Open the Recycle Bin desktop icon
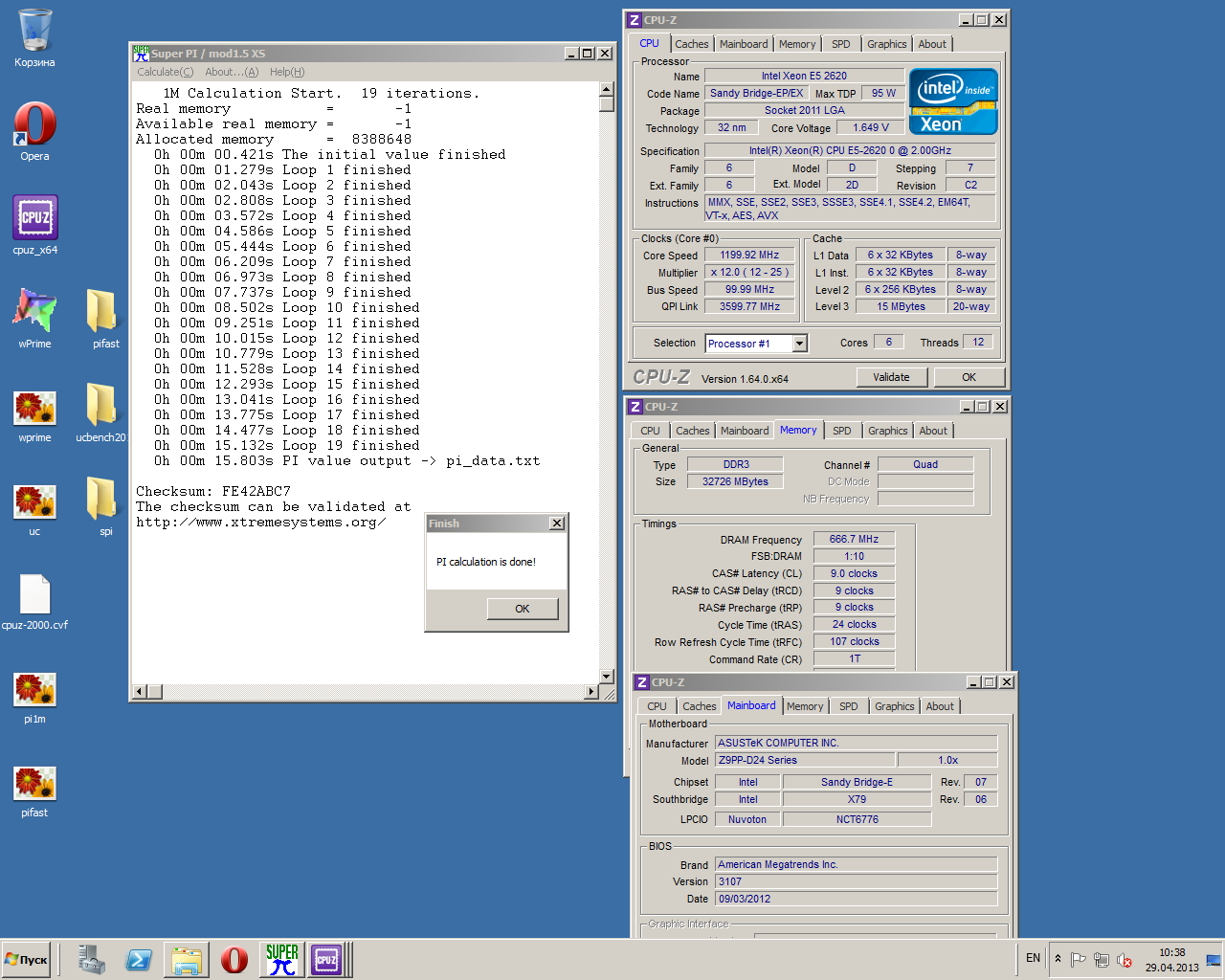The width and height of the screenshot is (1225, 980). pyautogui.click(x=34, y=38)
